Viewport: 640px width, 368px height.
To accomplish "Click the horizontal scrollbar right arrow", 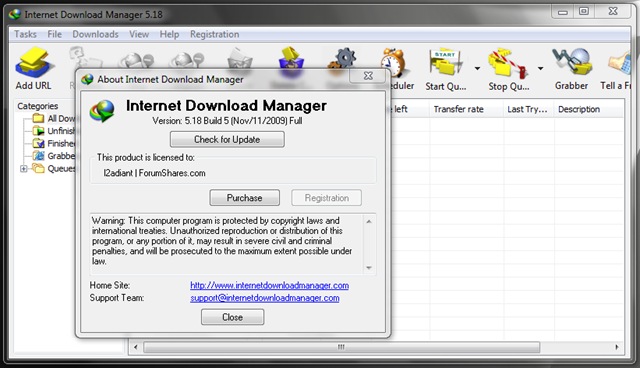I will coord(617,347).
